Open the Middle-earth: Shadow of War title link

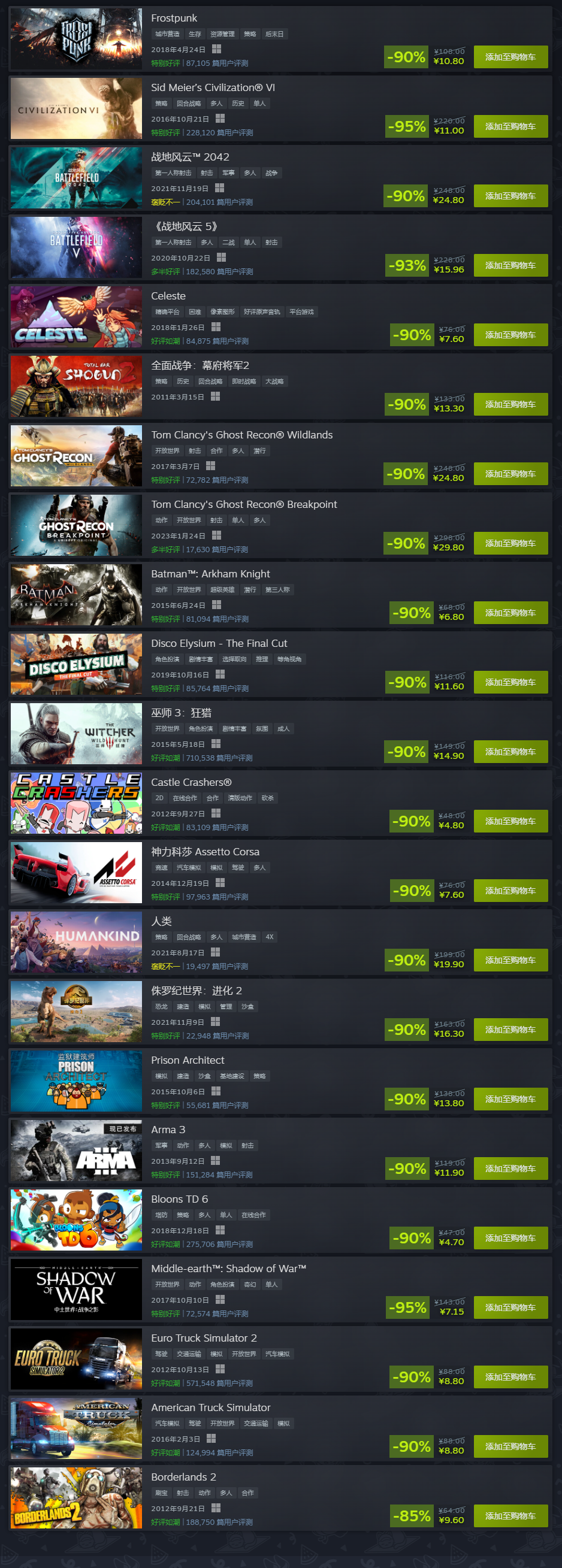pos(228,1268)
